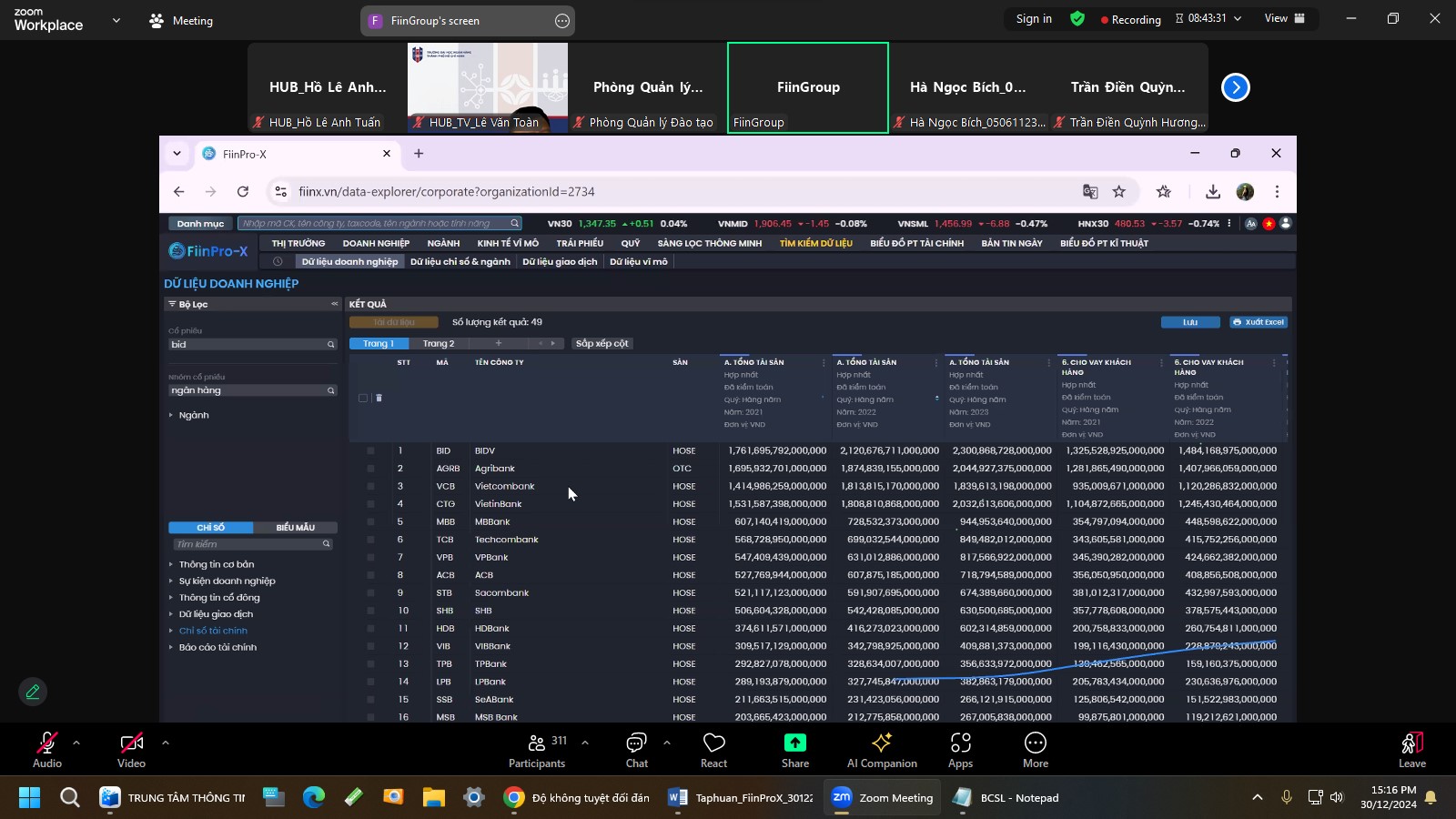Show next participants in gallery strip
The height and width of the screenshot is (819, 1456).
click(x=1235, y=87)
